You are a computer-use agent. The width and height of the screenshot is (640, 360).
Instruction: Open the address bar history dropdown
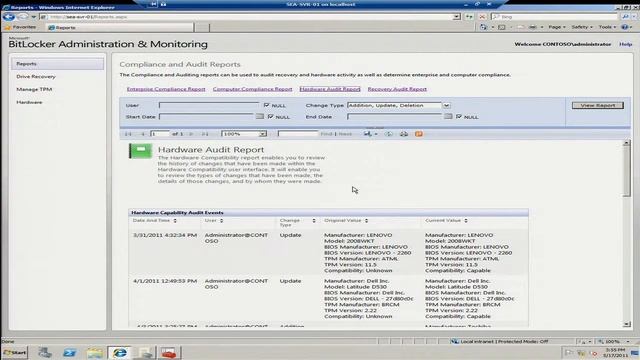pos(456,17)
